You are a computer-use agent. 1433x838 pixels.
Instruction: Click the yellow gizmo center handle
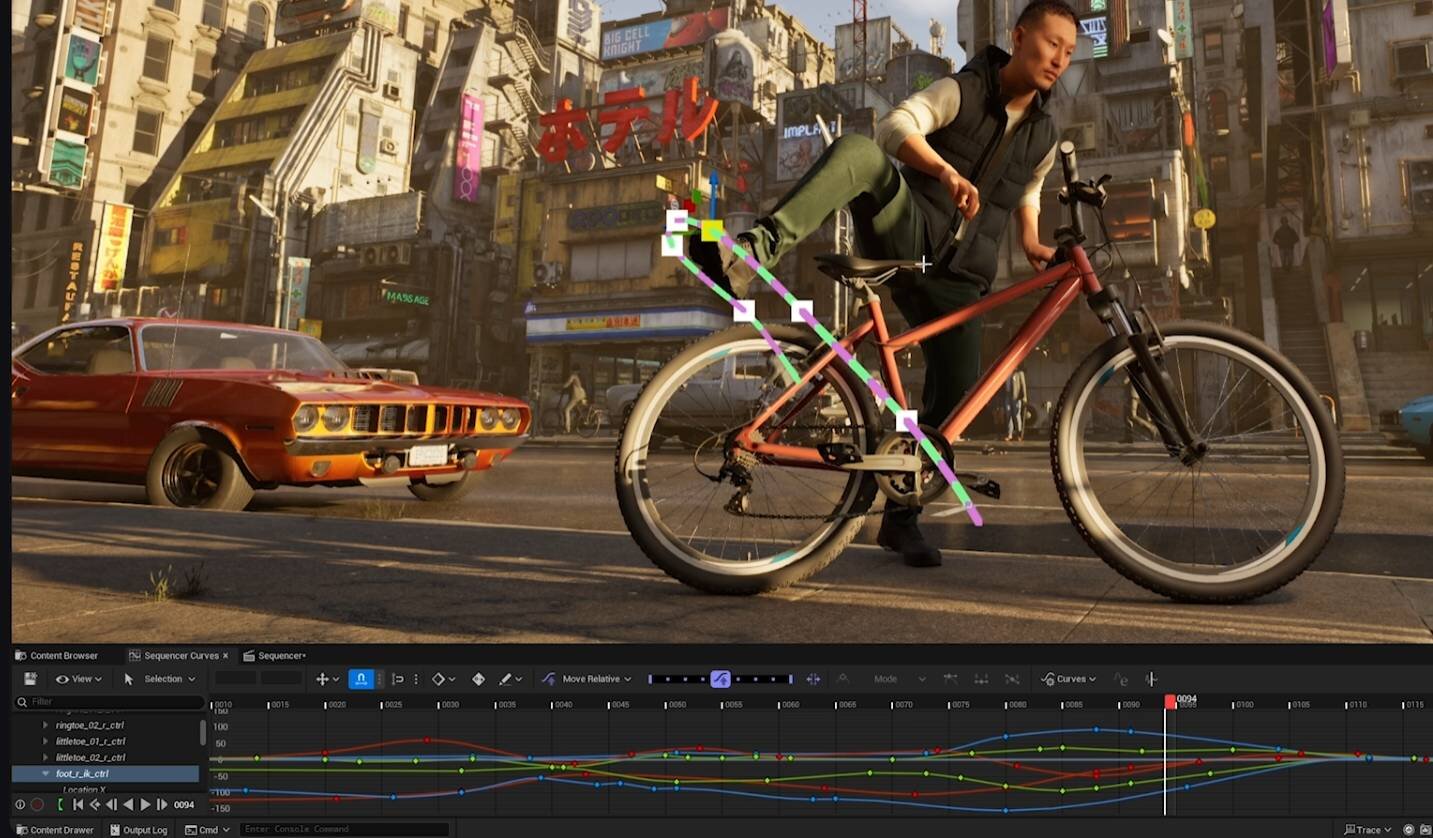pos(712,232)
